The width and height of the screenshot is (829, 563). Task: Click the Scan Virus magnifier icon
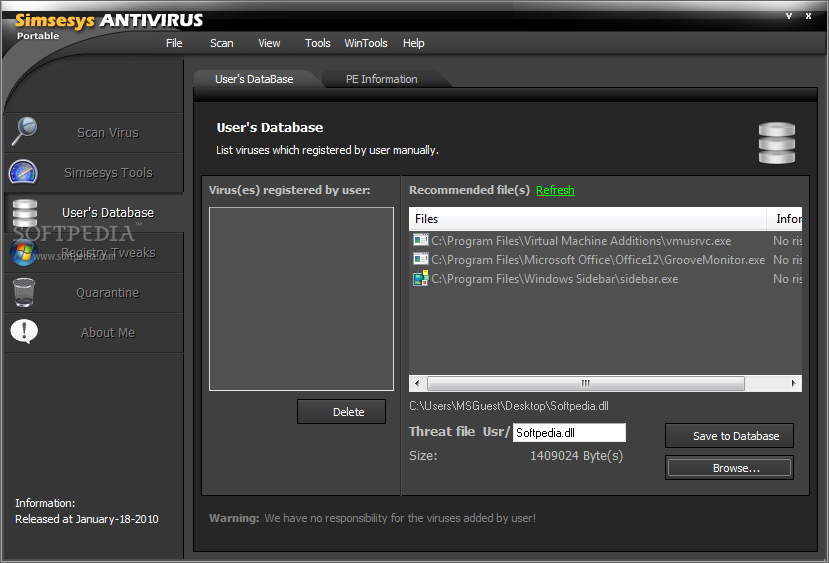pos(24,132)
